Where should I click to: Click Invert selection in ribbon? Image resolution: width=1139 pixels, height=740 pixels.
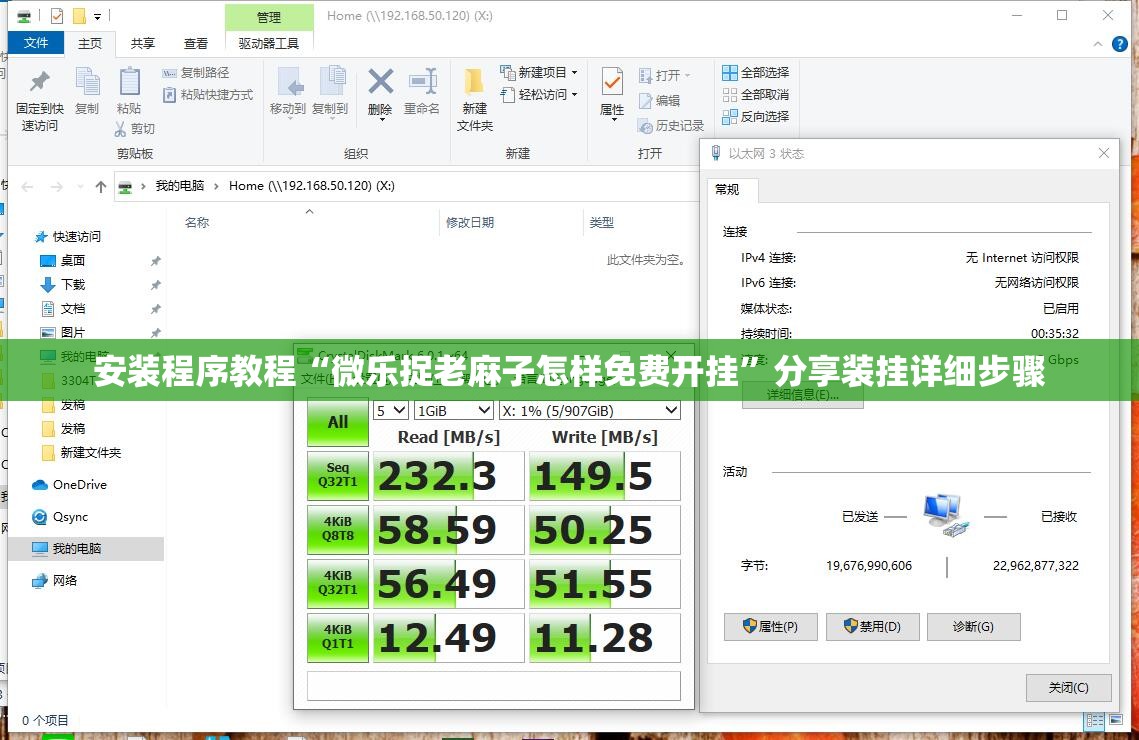[x=755, y=116]
